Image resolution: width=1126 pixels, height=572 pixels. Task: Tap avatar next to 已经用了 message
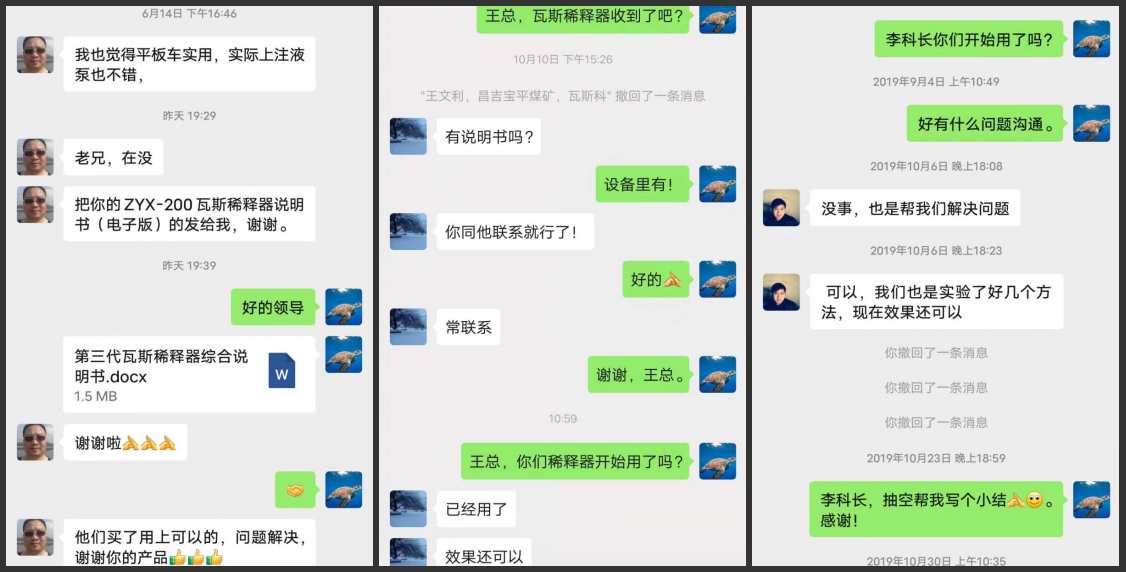[408, 509]
